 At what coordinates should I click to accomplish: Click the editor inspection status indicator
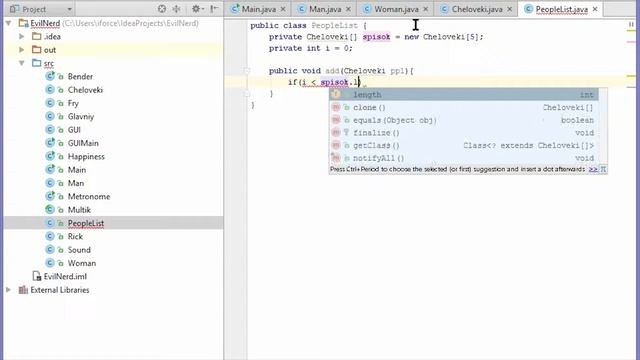click(631, 25)
